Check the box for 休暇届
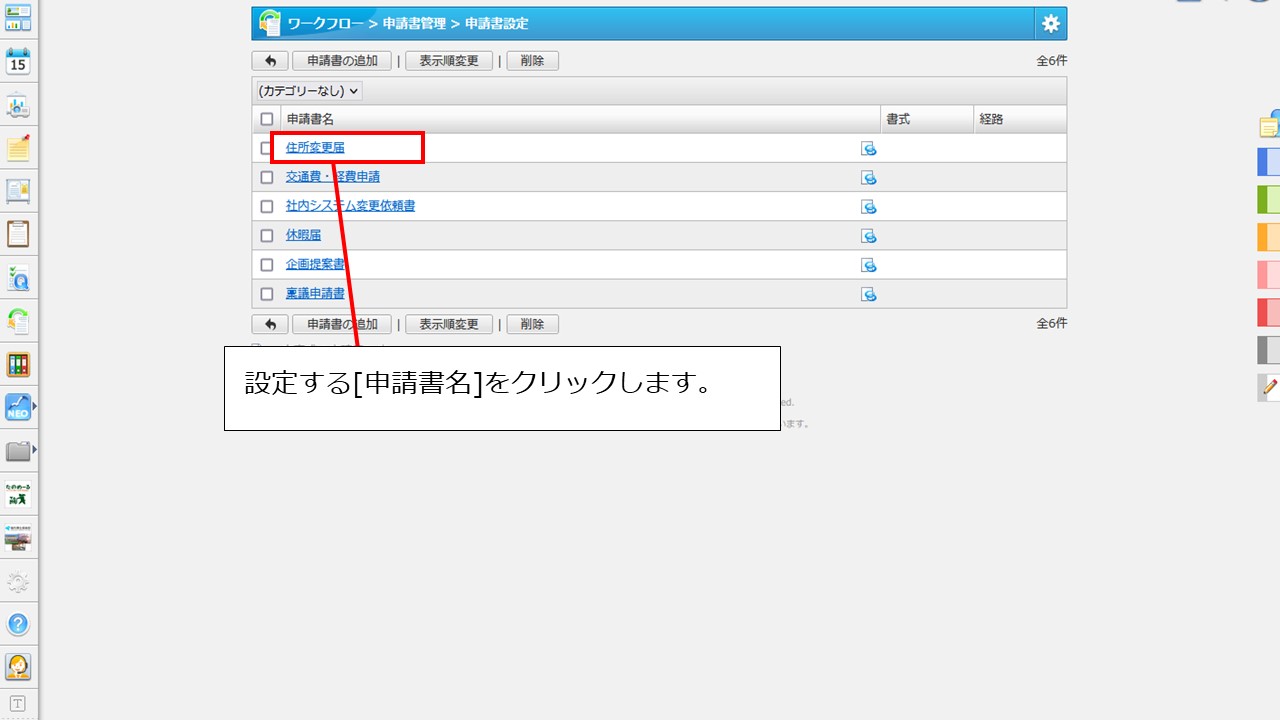Image resolution: width=1280 pixels, height=720 pixels. tap(267, 236)
